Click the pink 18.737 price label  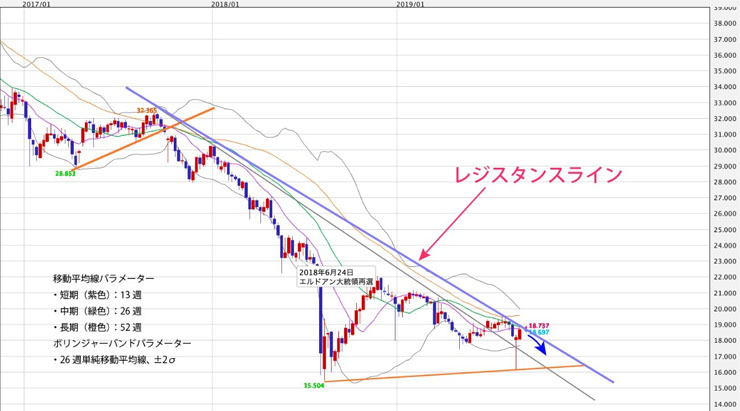(538, 326)
